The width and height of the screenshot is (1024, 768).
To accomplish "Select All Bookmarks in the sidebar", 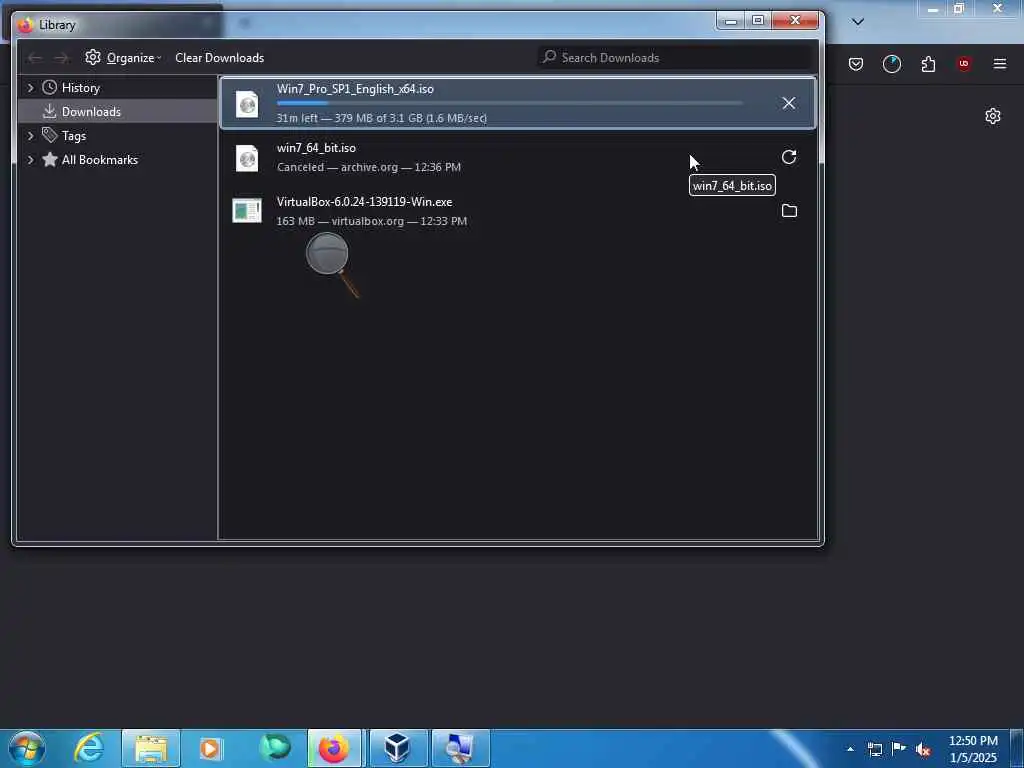I will (99, 160).
